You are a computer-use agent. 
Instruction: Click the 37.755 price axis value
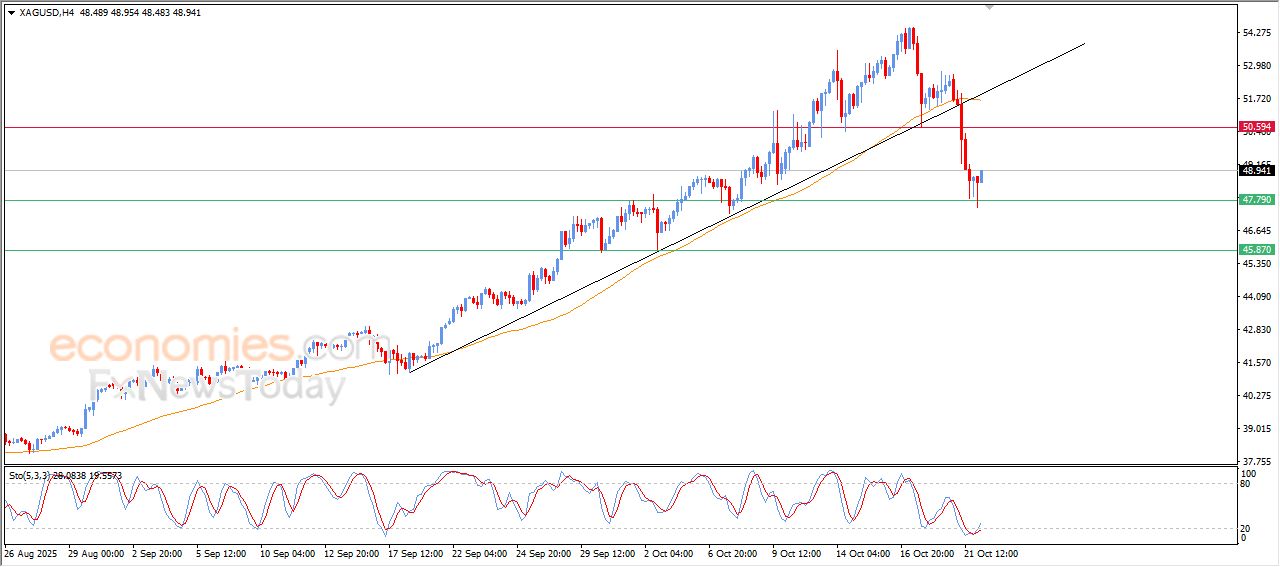point(1256,461)
